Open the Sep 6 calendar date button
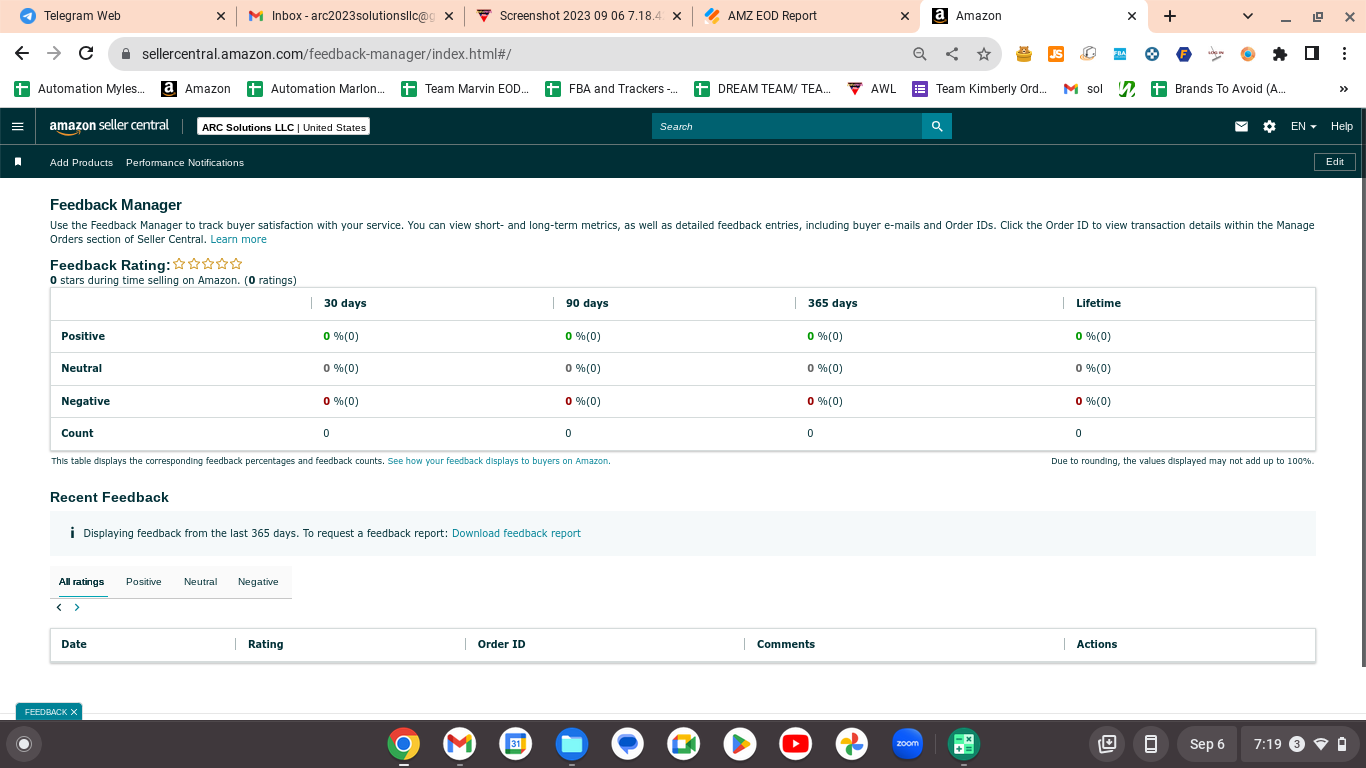The image size is (1366, 768). click(1207, 744)
